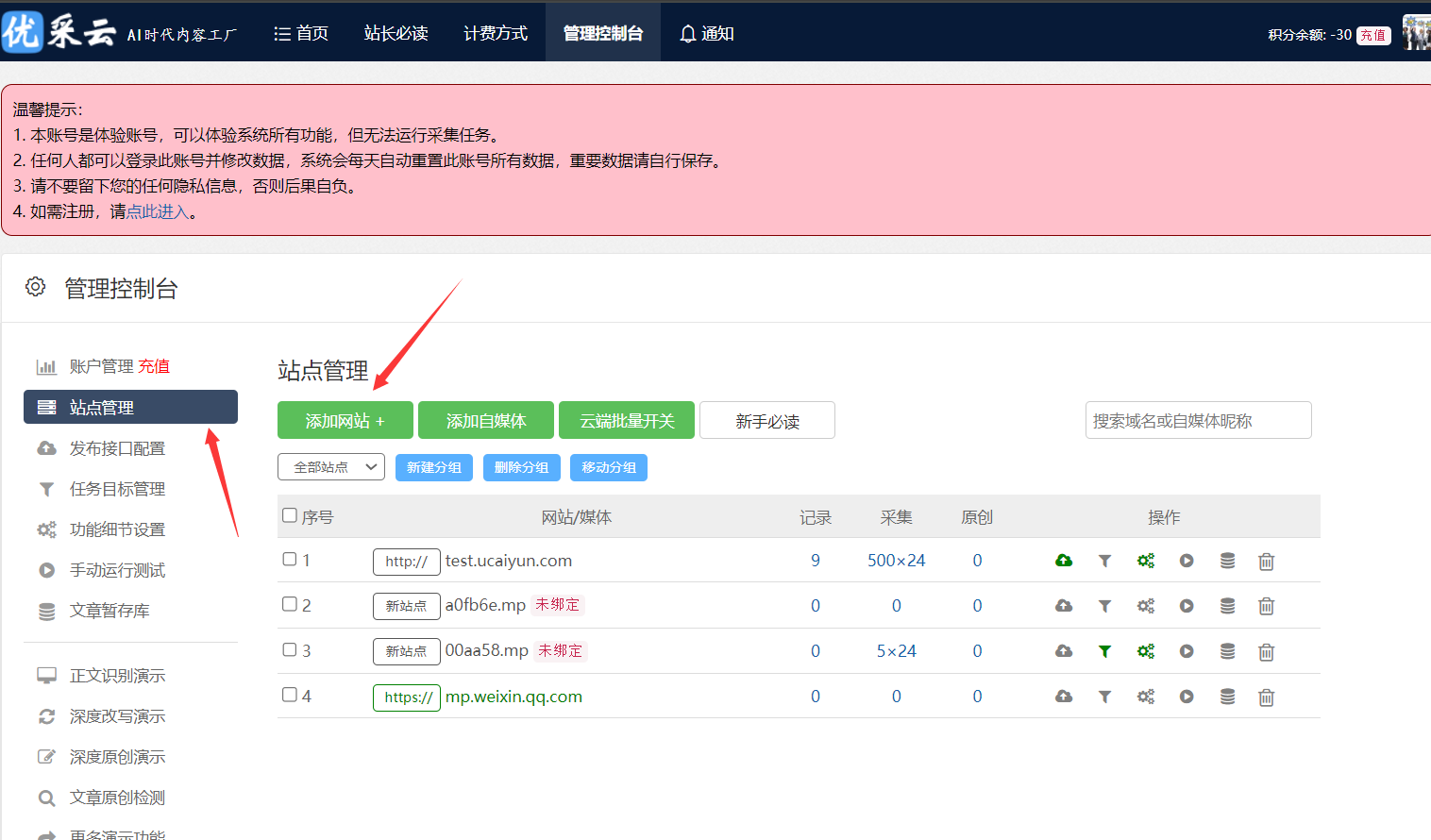The height and width of the screenshot is (840, 1431).
Task: Click the 点此进入 registration link
Action: [x=158, y=211]
